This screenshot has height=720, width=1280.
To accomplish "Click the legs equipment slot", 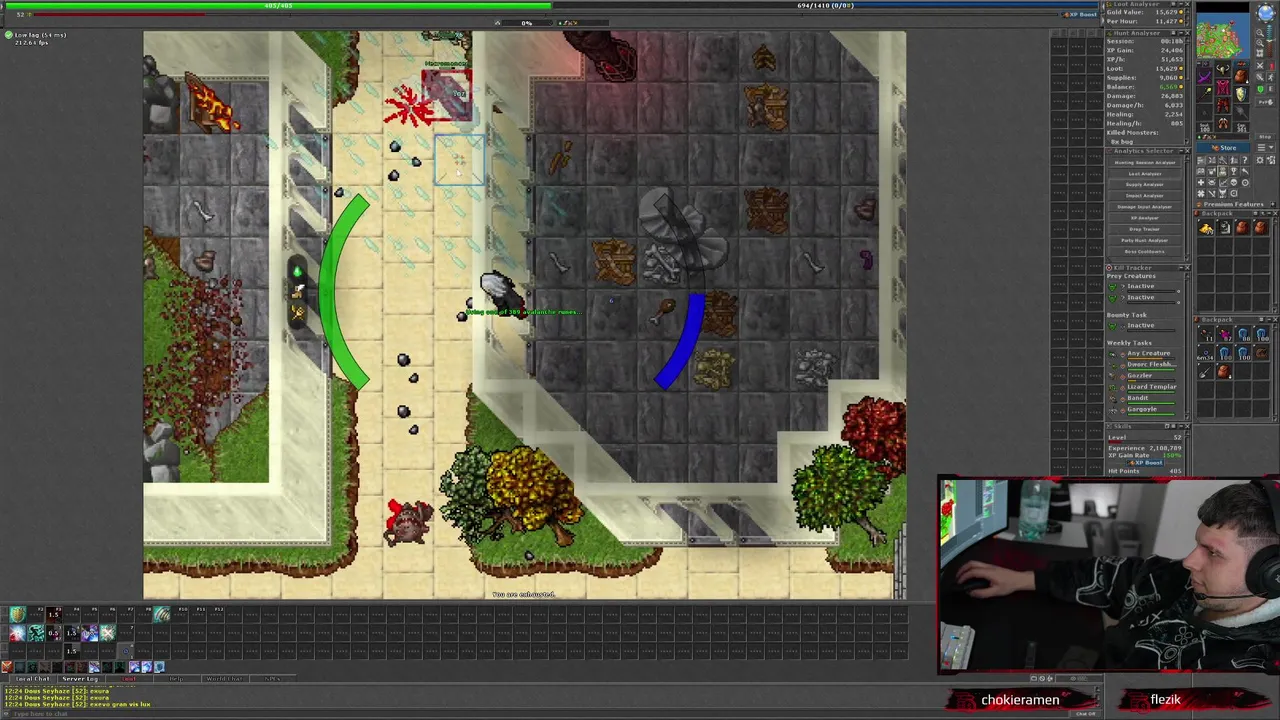I will click(1223, 105).
